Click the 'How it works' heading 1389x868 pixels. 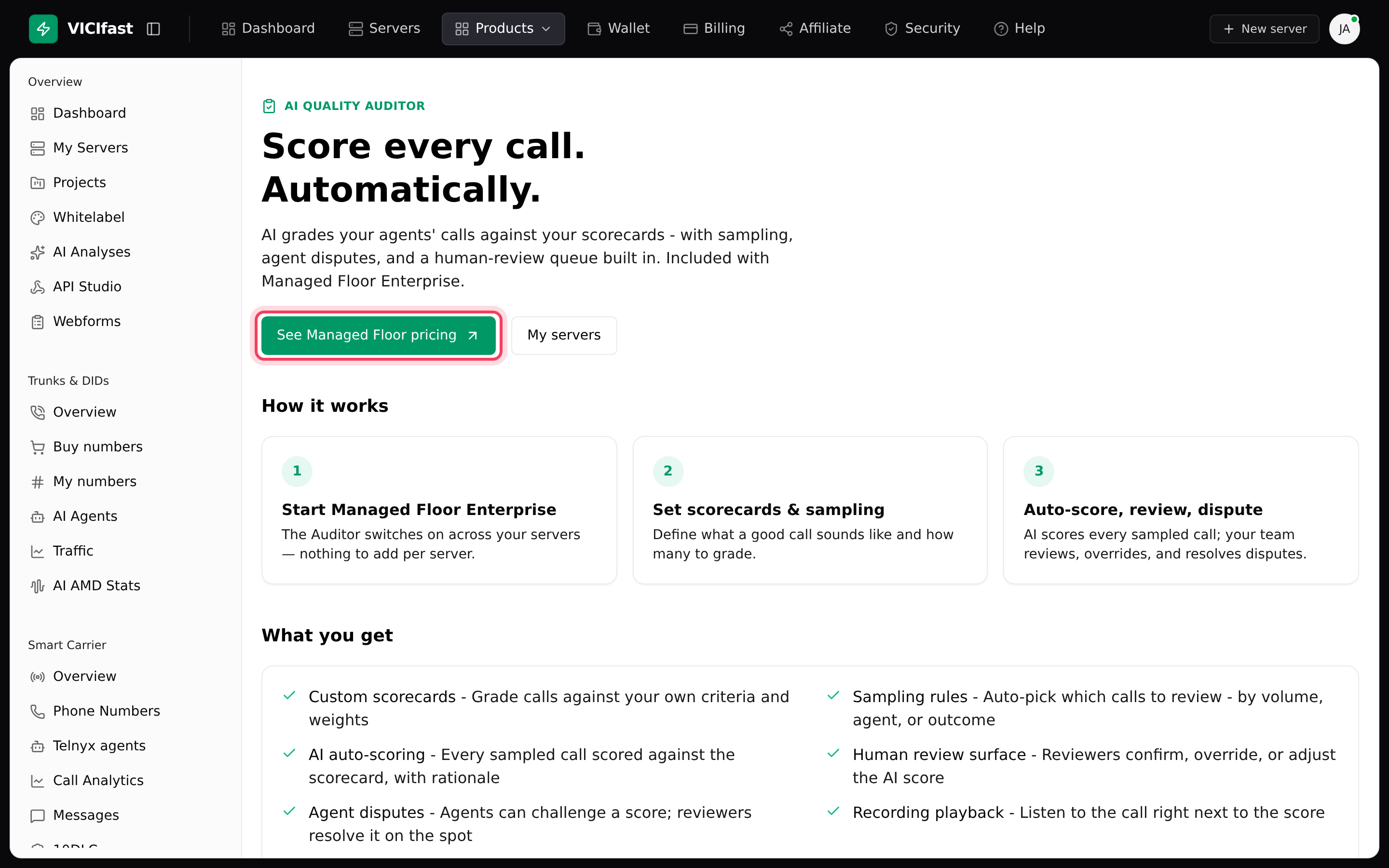[325, 406]
